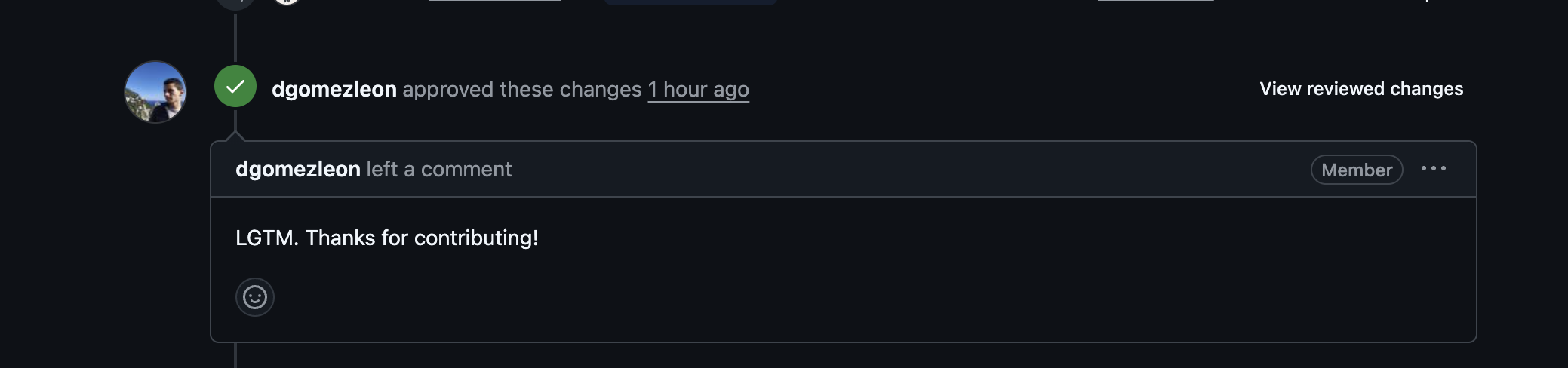Open dgomezleon username beside approved these changes
The width and height of the screenshot is (1568, 368).
point(334,89)
